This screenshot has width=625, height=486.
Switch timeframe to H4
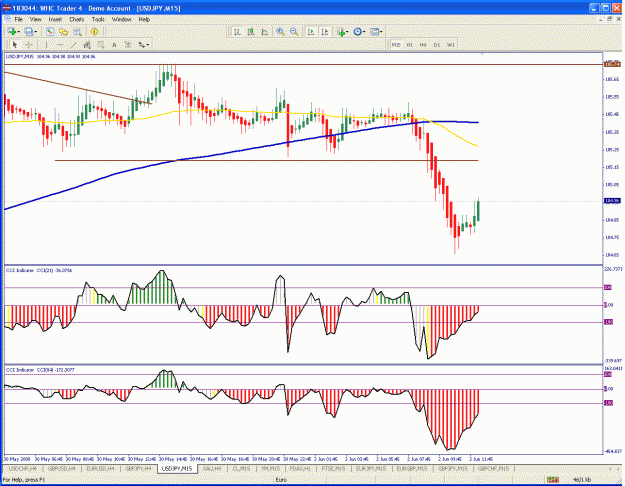pyautogui.click(x=423, y=45)
